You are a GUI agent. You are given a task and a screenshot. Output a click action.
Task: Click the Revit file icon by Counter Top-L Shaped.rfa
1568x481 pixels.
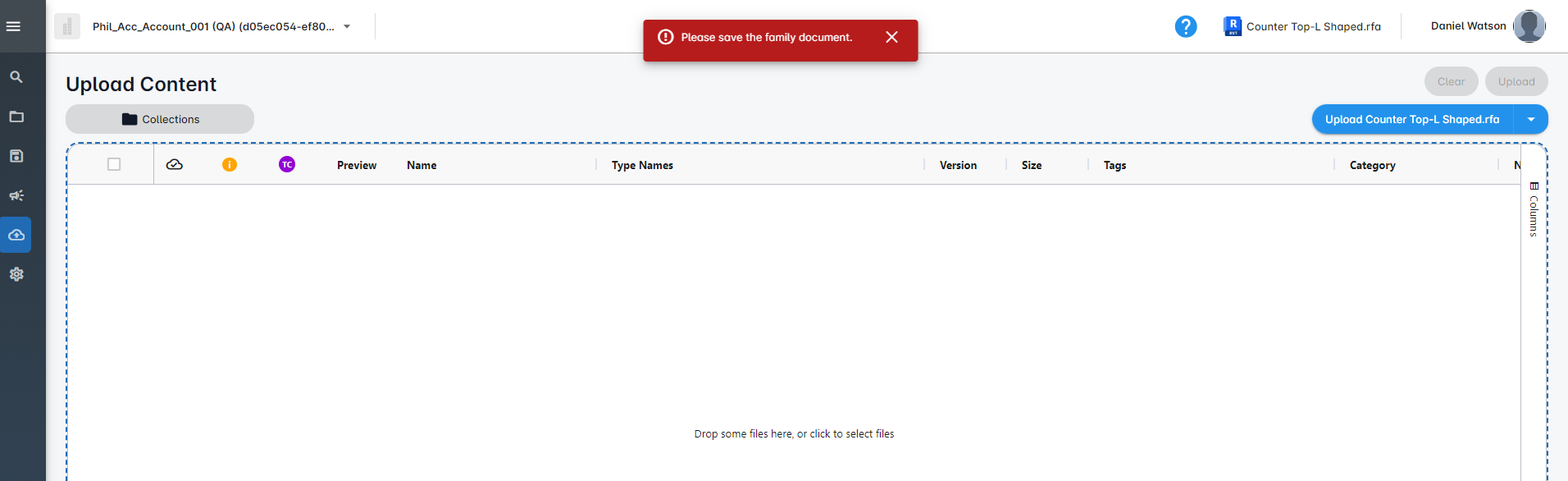click(1232, 26)
